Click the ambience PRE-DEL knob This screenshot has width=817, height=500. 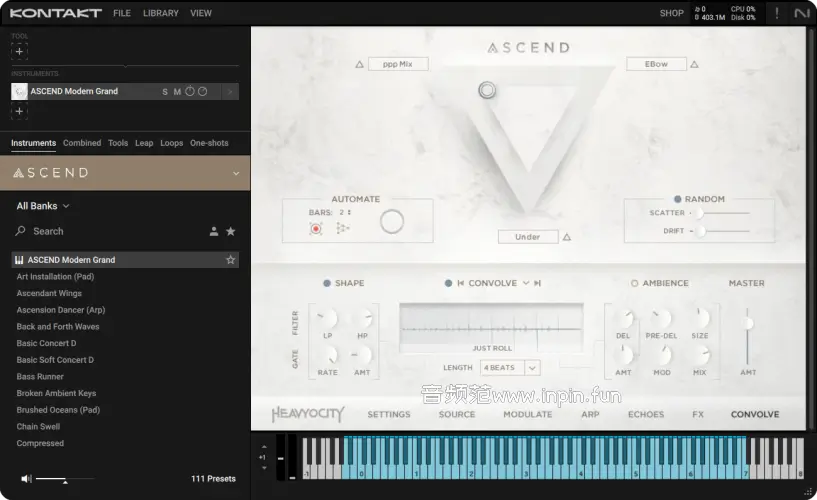662,318
